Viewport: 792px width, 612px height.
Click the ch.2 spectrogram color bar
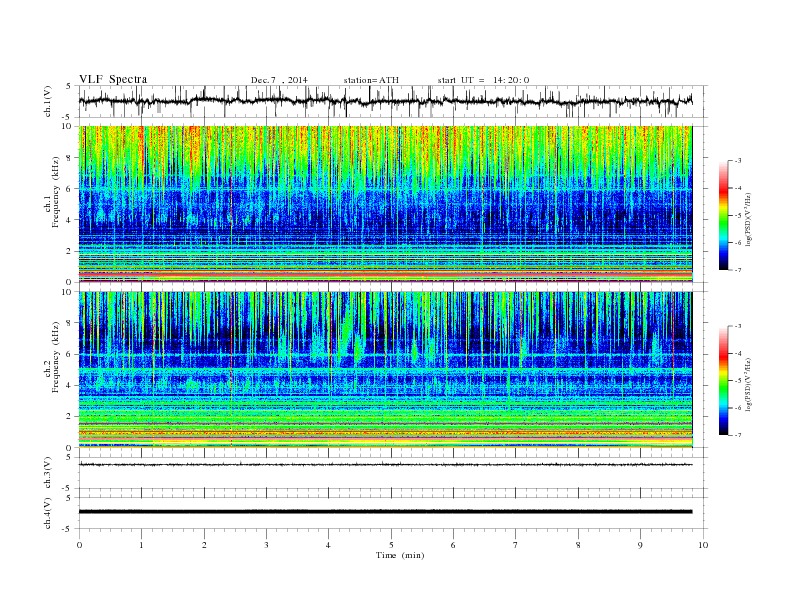723,380
